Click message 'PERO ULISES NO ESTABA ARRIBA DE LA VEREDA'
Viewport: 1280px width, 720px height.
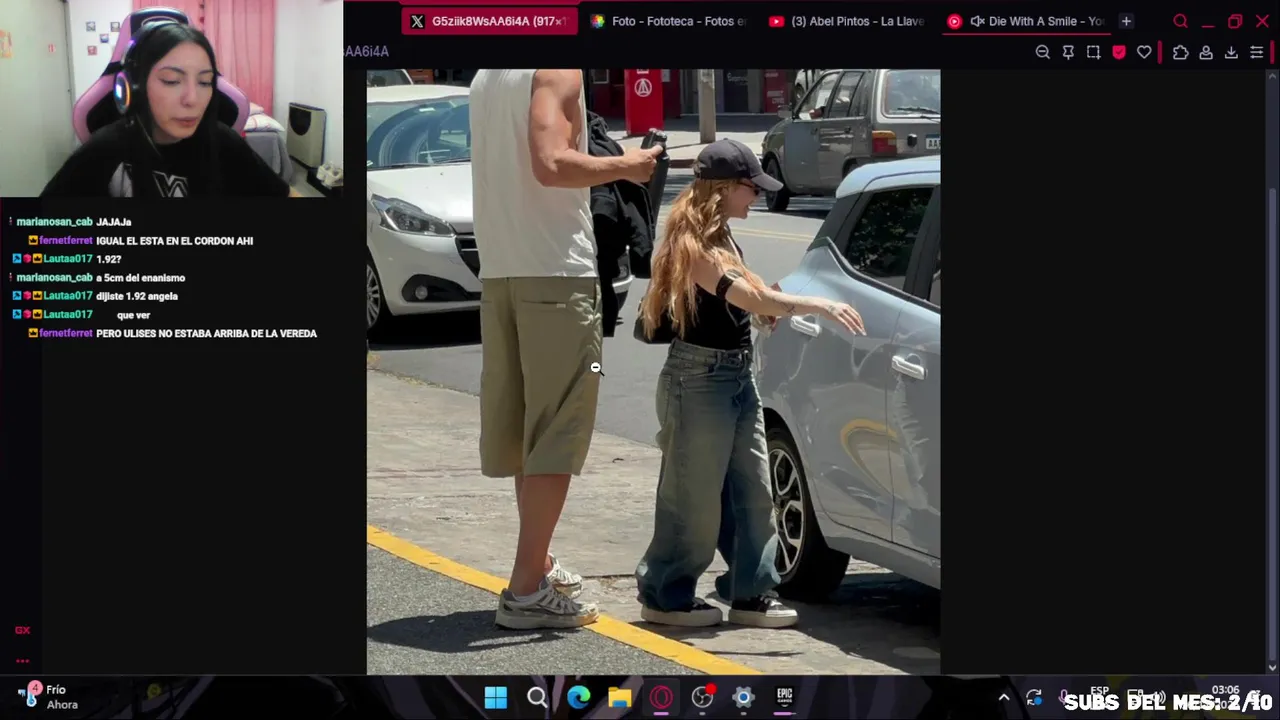point(206,334)
